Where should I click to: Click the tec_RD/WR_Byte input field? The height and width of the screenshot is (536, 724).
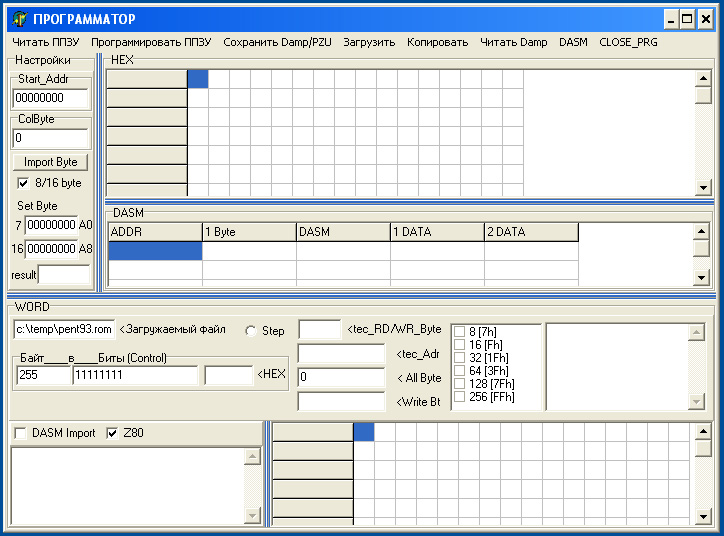coord(320,330)
